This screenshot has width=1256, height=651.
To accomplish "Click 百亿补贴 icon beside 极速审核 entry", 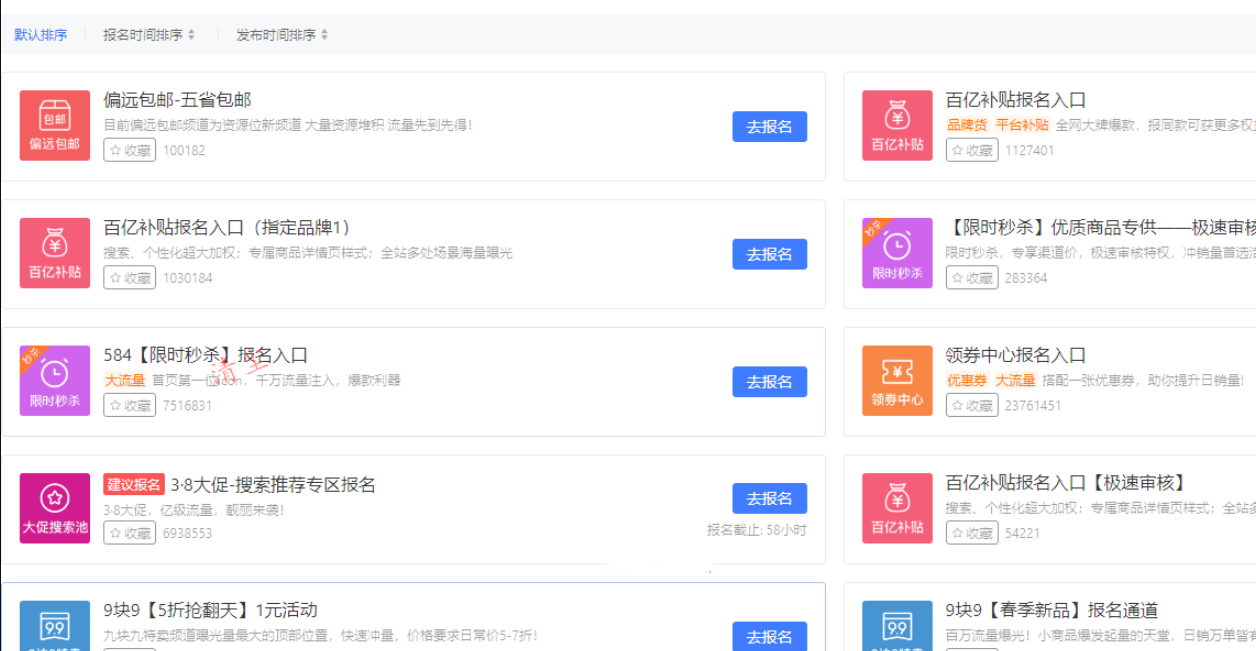I will (897, 508).
